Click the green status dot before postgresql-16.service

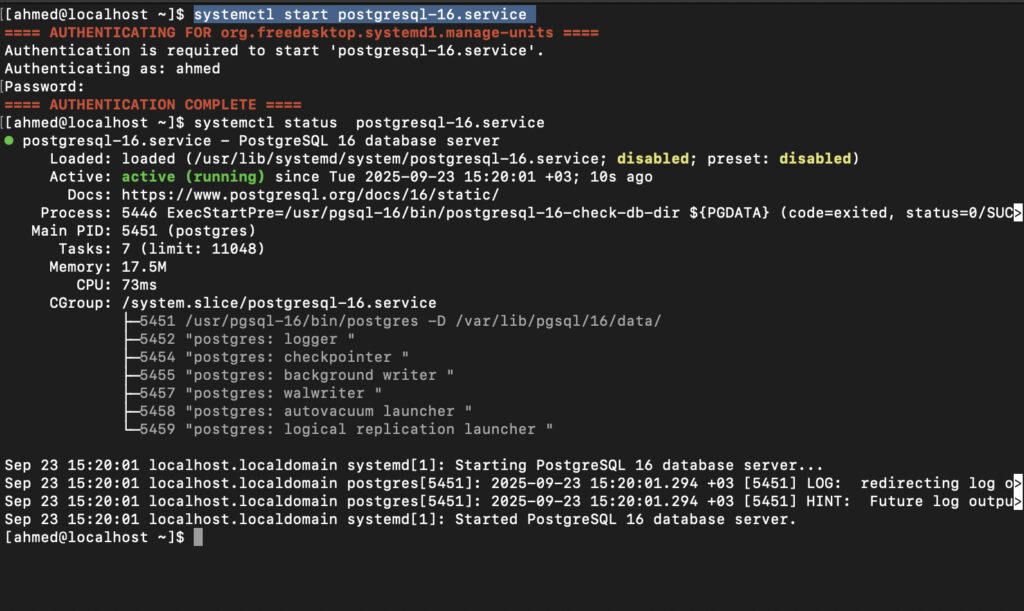pyautogui.click(x=9, y=141)
